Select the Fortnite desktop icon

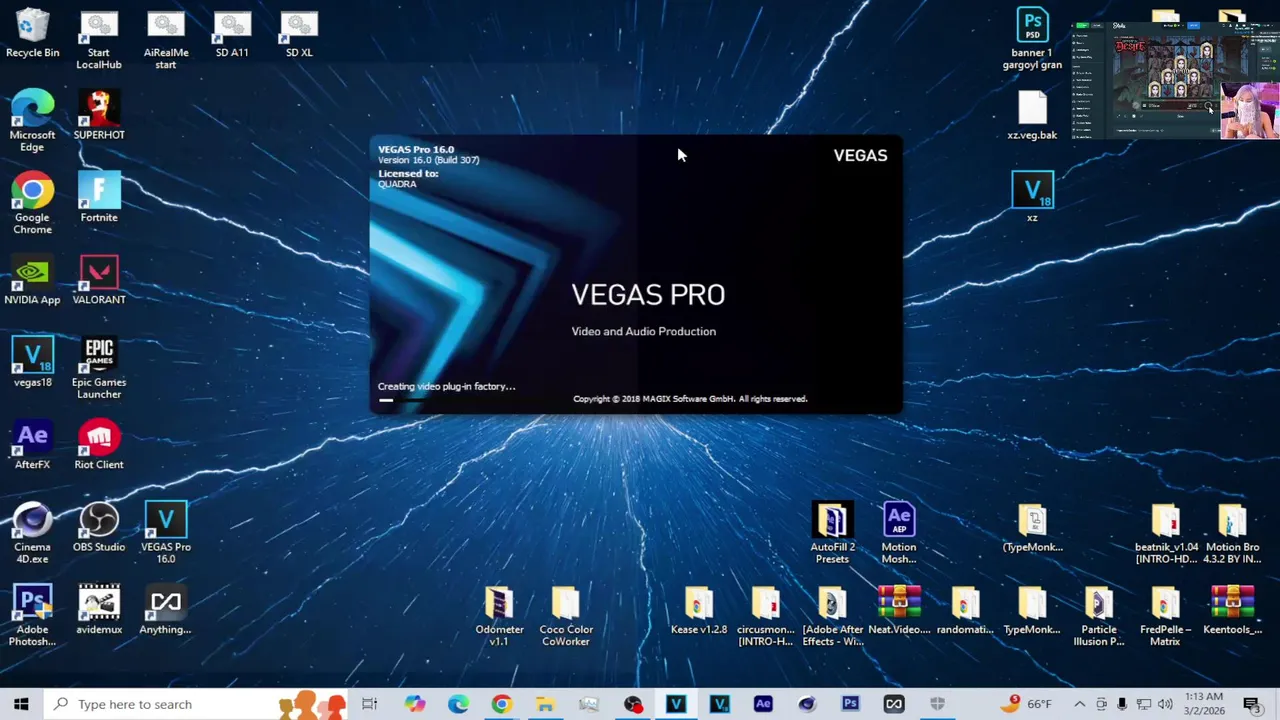point(99,197)
